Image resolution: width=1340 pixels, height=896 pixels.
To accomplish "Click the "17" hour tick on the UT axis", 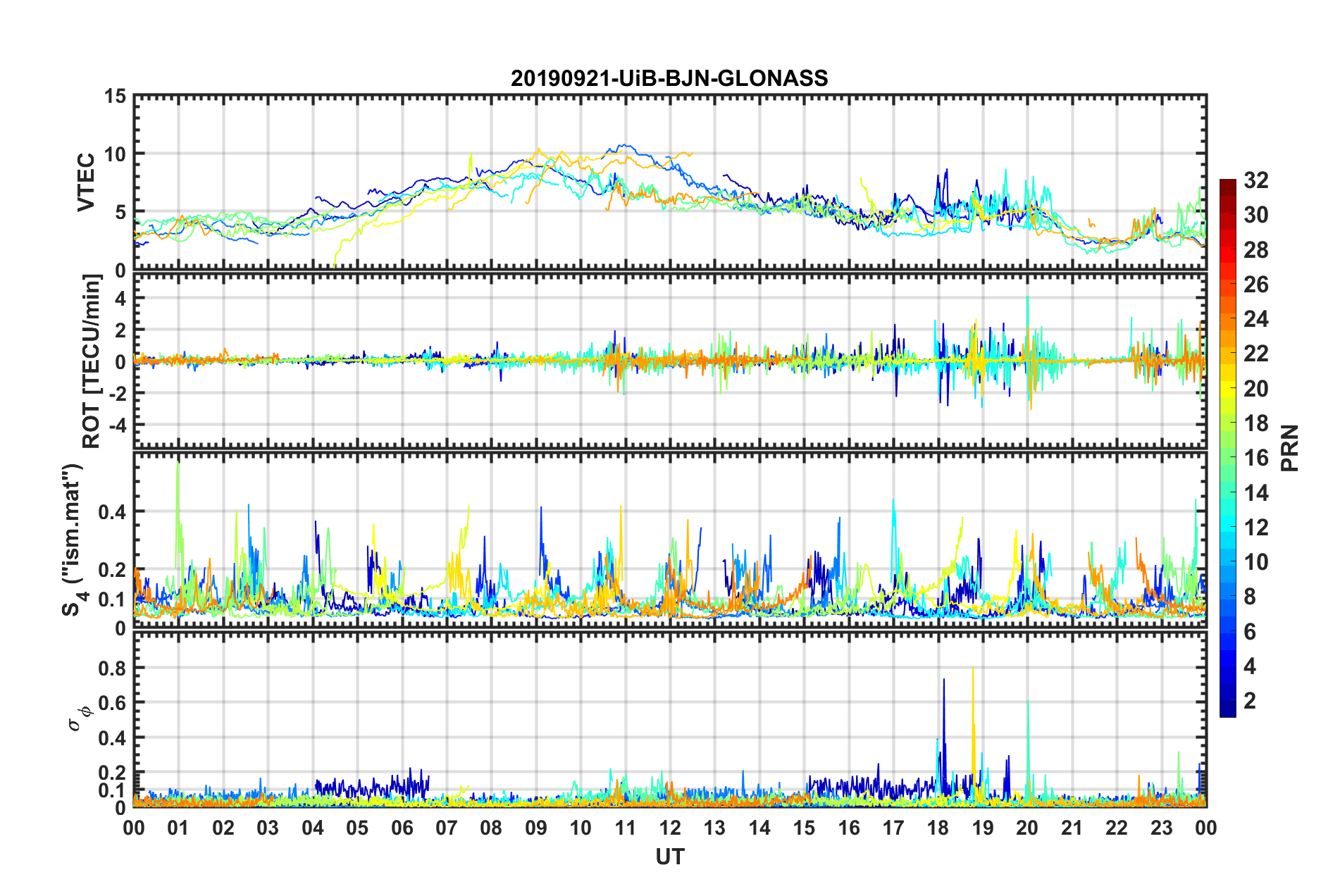I will click(893, 828).
